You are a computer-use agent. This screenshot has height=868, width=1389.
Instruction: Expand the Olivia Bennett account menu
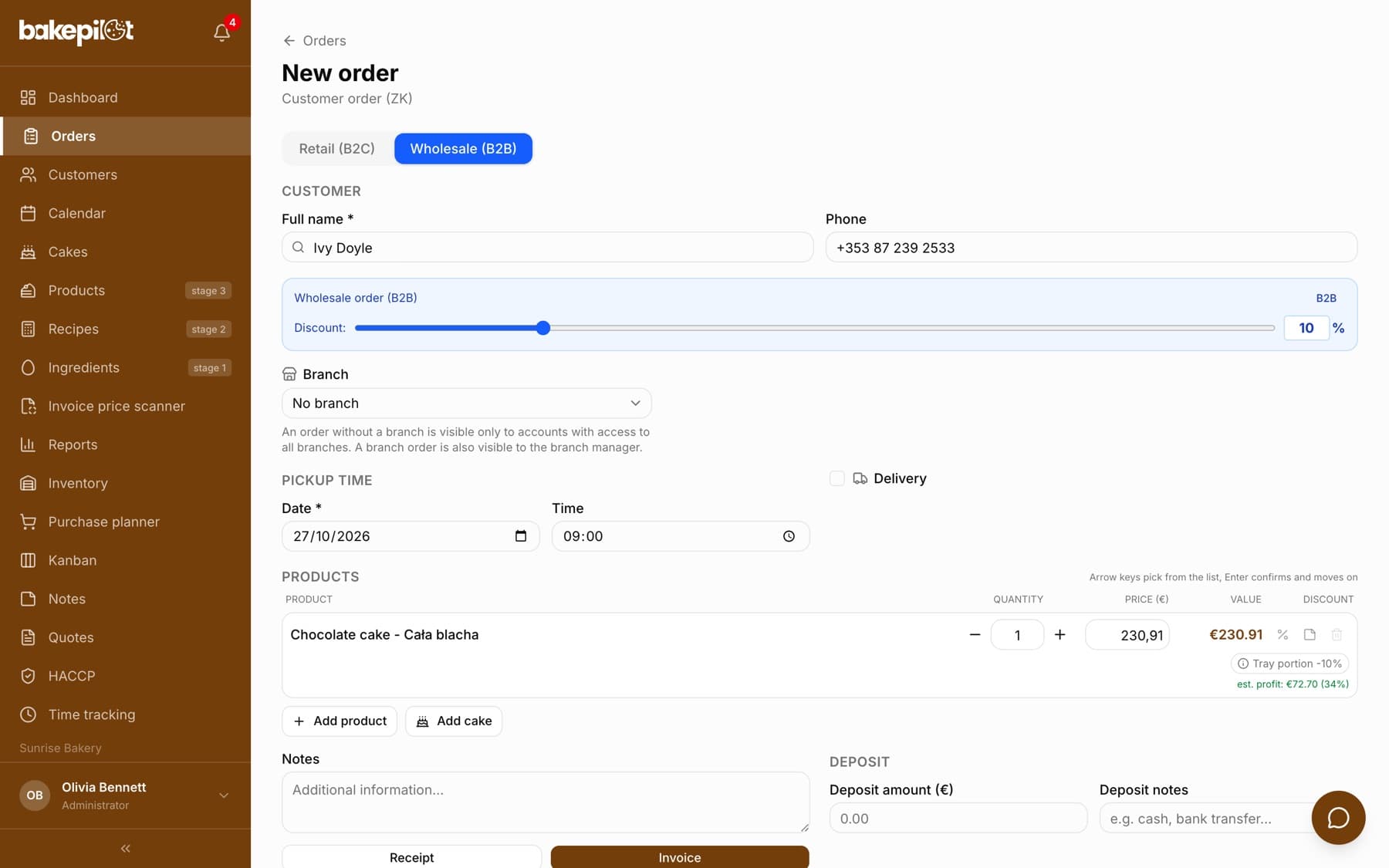pos(125,795)
